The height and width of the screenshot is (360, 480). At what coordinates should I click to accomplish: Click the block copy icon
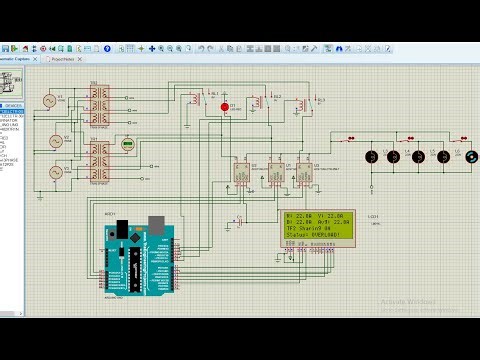coord(250,49)
